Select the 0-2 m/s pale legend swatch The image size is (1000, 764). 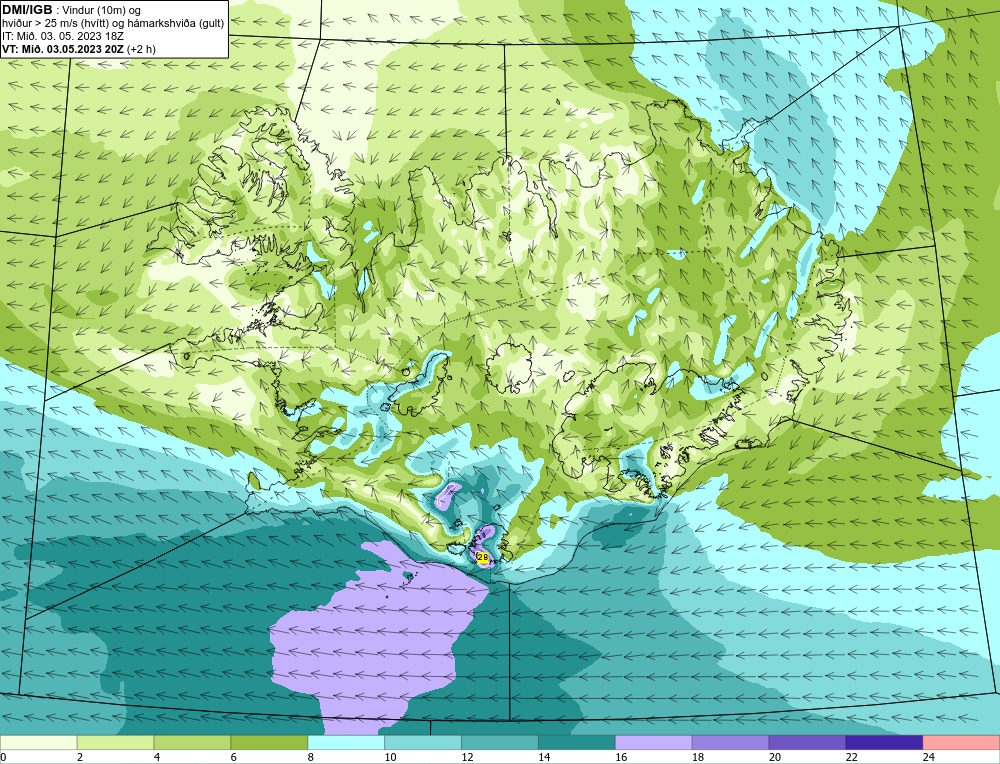point(39,743)
